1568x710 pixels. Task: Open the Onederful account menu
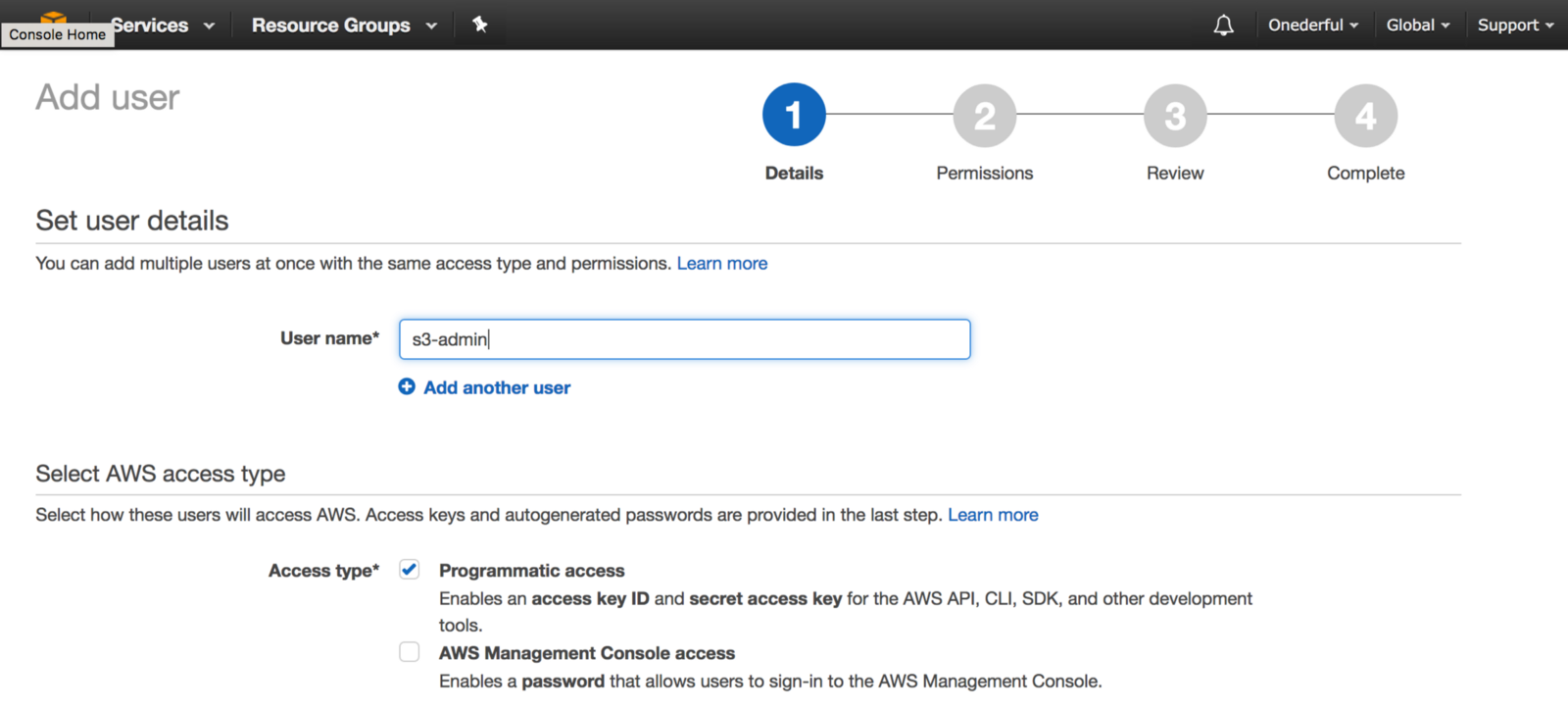coord(1312,25)
